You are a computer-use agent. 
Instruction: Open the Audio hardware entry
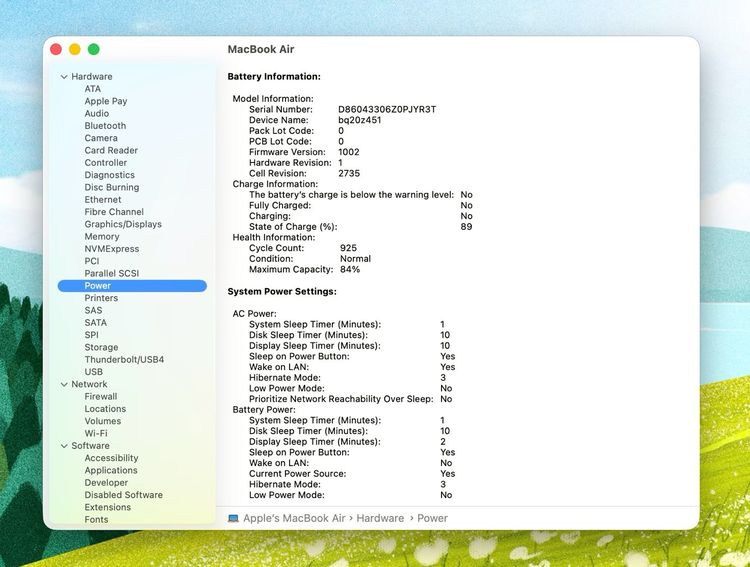click(97, 113)
